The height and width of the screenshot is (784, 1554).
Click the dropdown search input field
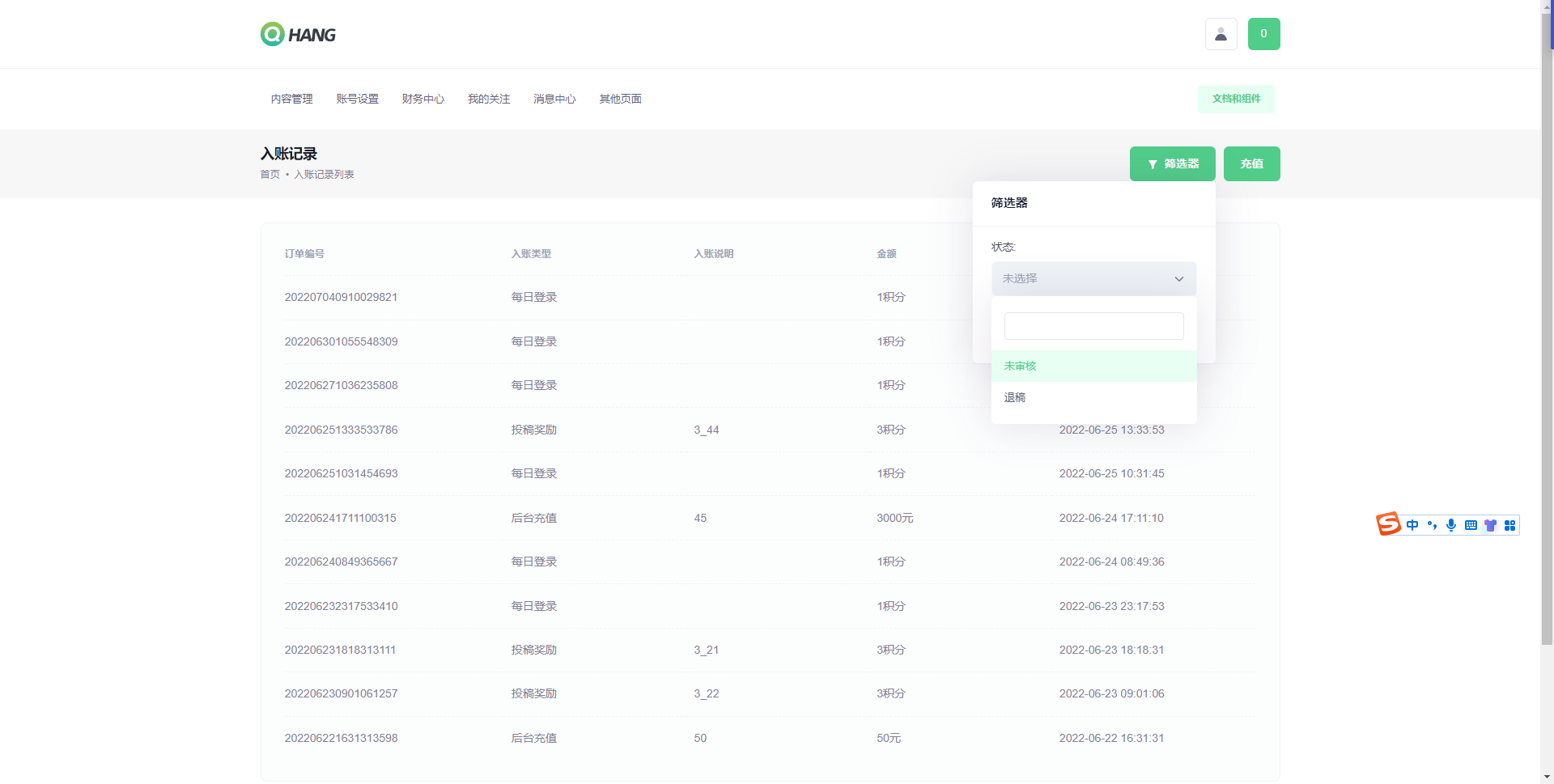pyautogui.click(x=1093, y=326)
